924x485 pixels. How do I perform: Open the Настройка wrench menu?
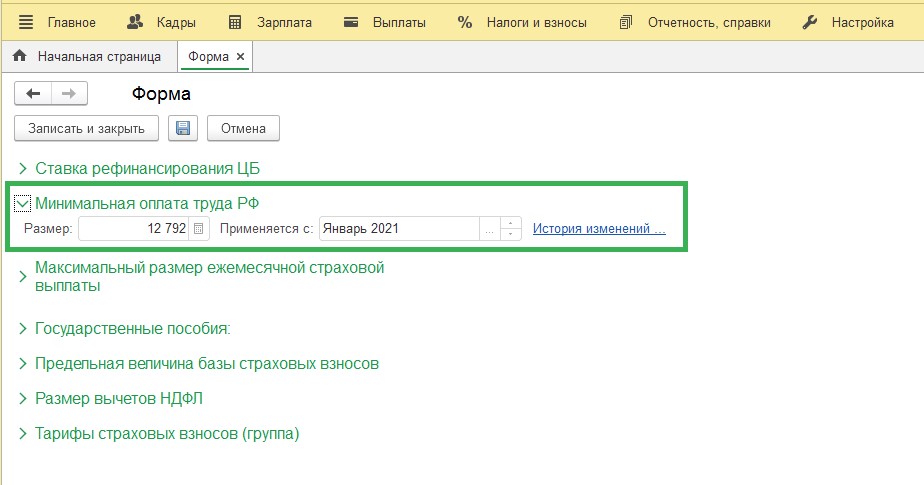(849, 22)
